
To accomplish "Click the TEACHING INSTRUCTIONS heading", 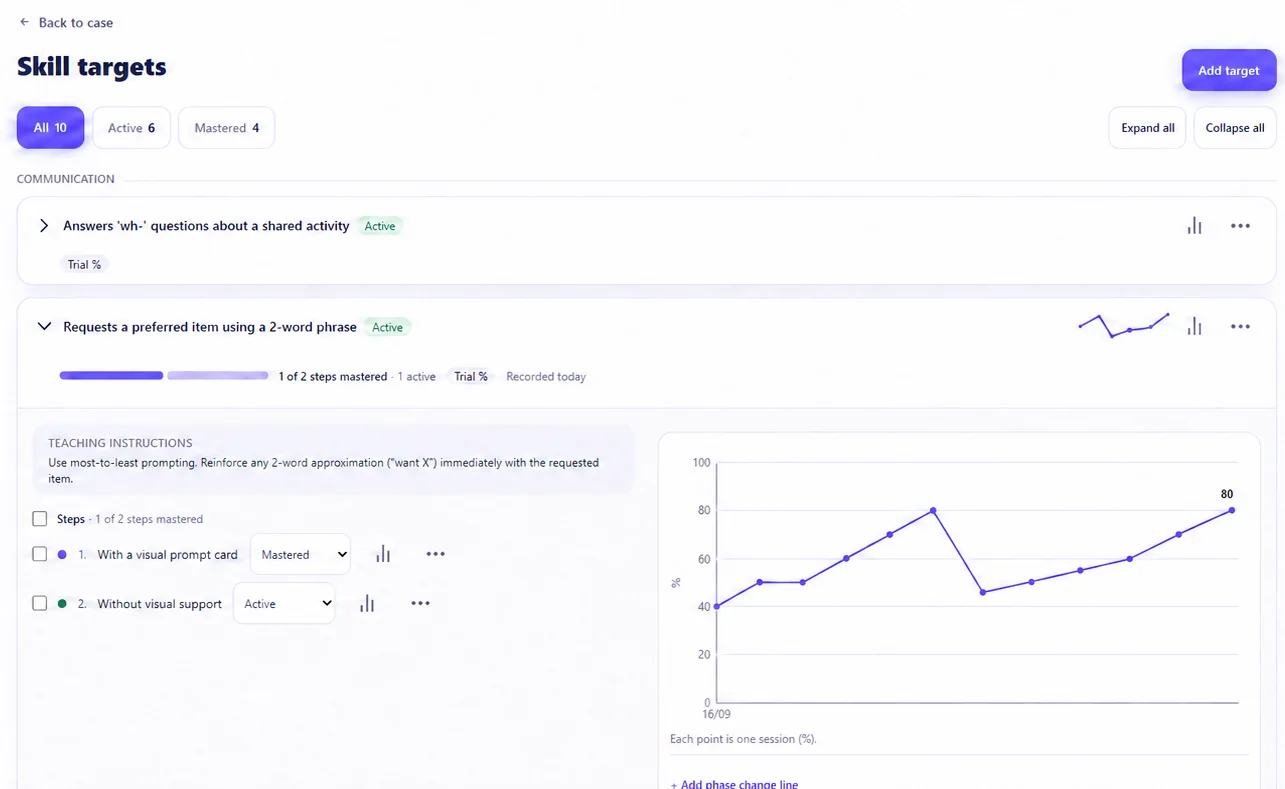I will pos(120,443).
